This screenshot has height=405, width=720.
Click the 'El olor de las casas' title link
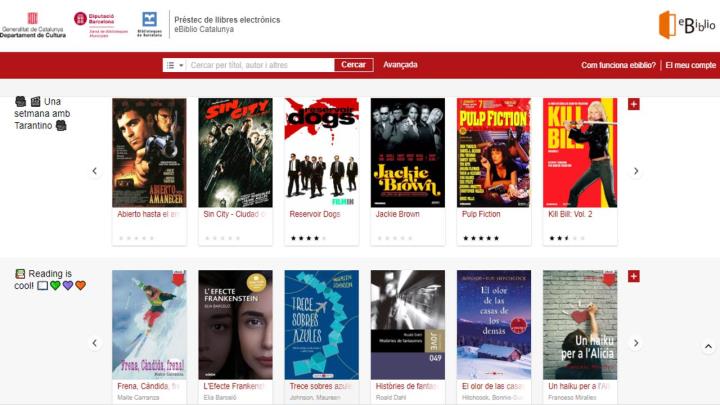[492, 386]
